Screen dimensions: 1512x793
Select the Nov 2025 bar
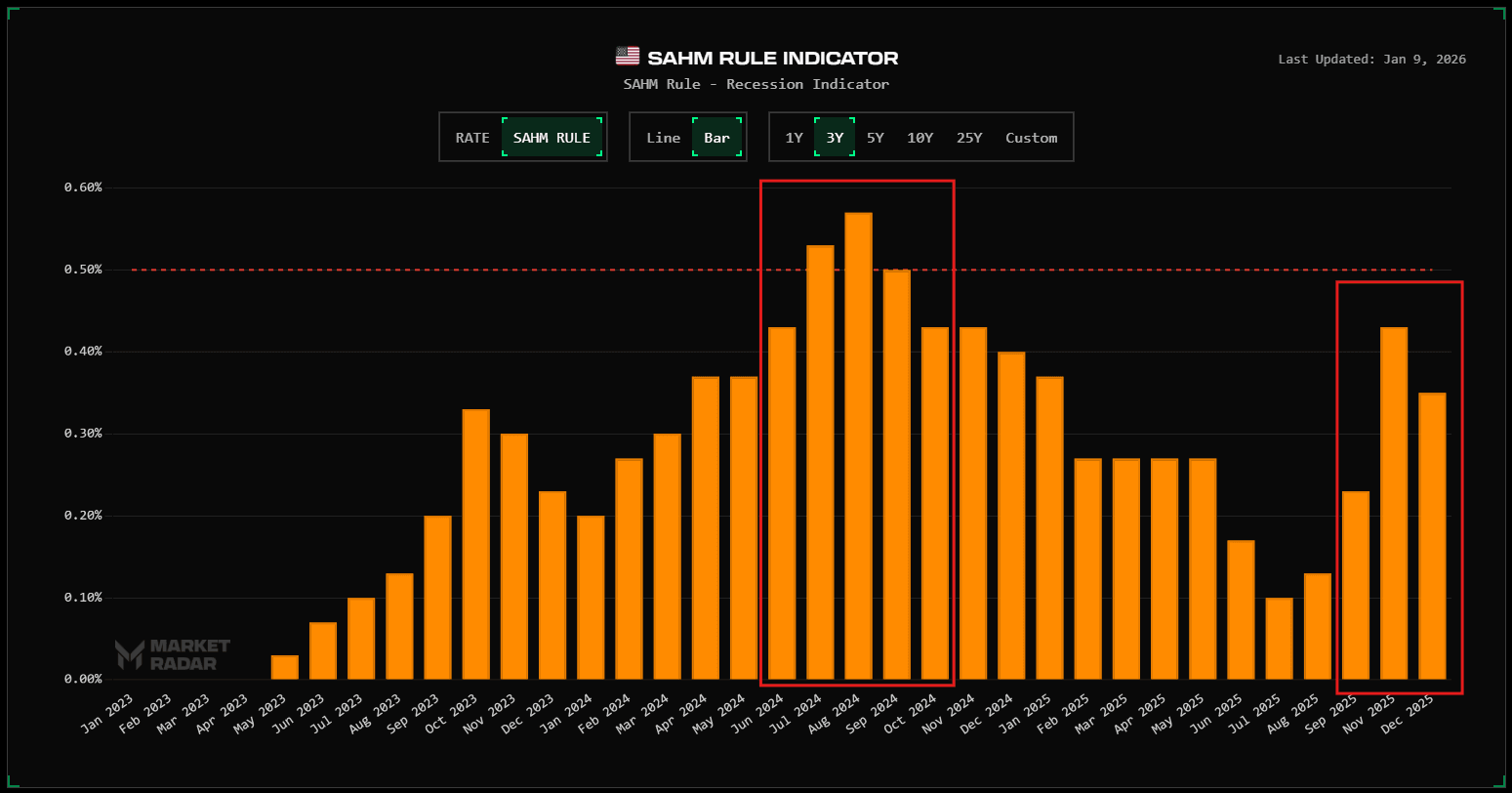[x=1393, y=503]
